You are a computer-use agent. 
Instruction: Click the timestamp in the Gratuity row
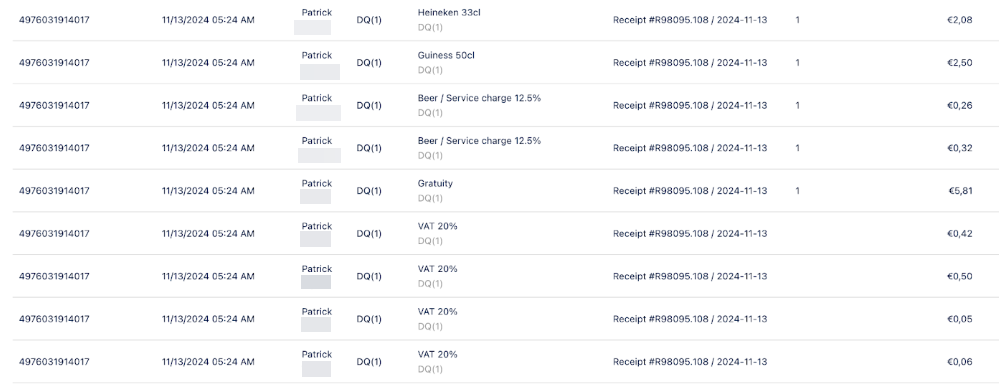208,191
